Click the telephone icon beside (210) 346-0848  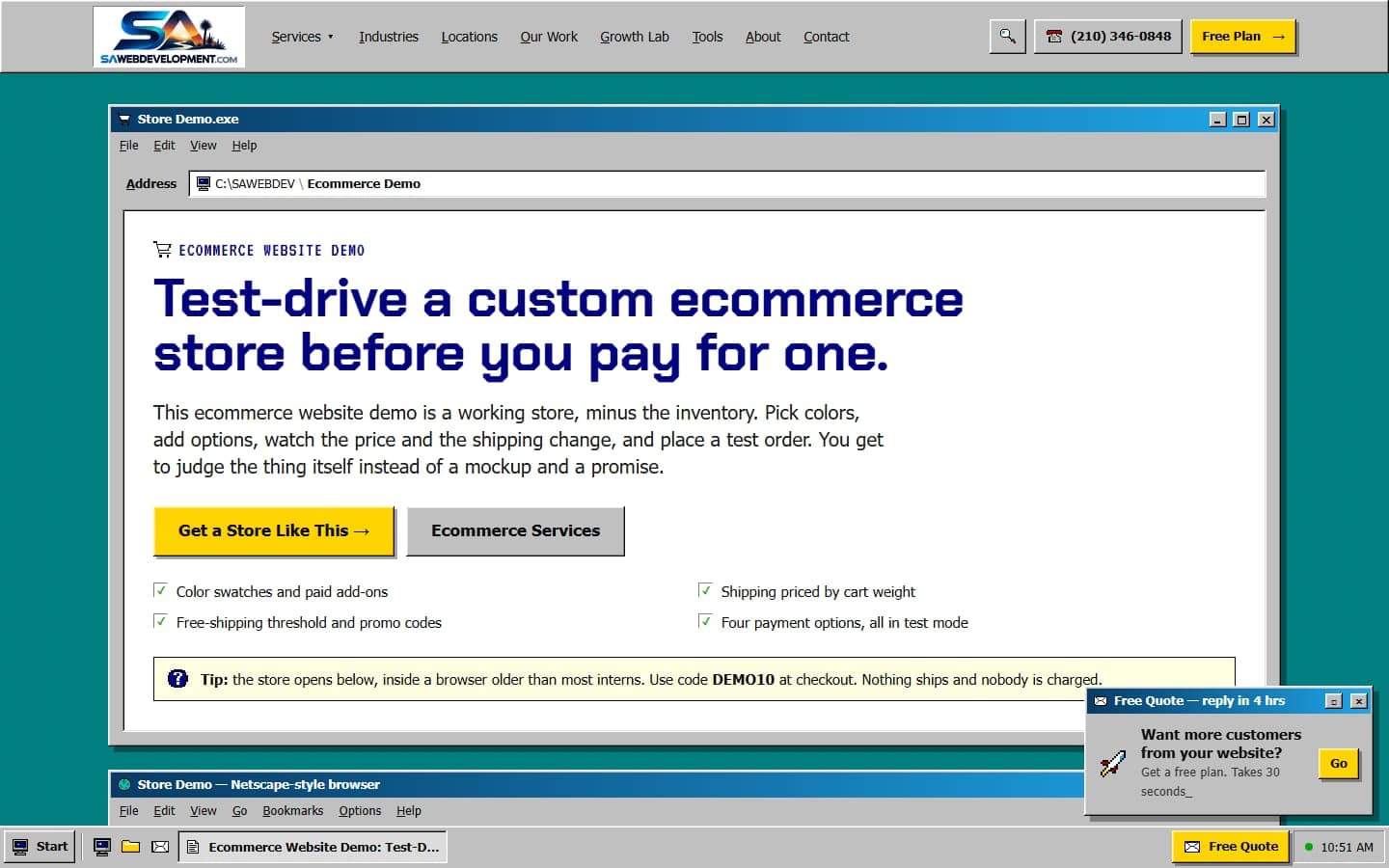tap(1053, 37)
